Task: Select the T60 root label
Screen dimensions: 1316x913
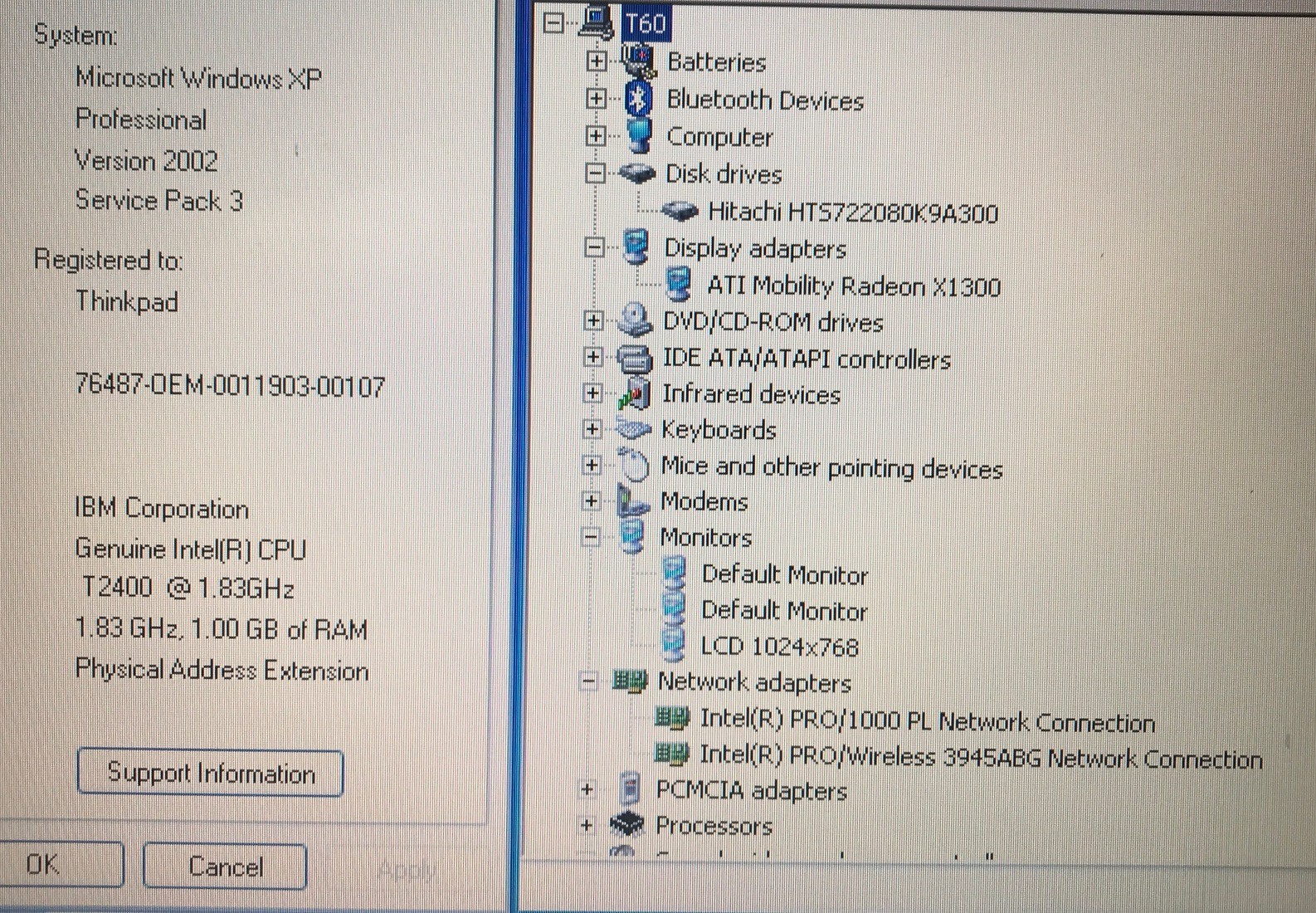Action: 646,22
